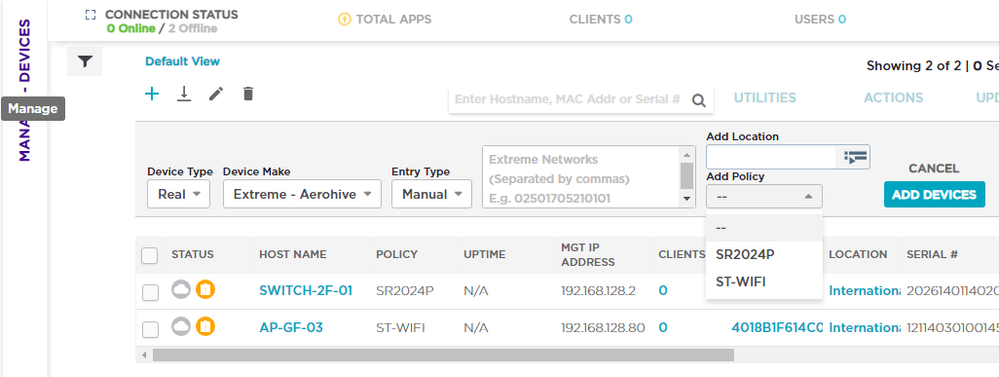999x377 pixels.
Task: Click the 4018B1F614C0 MAC link
Action: 777,327
